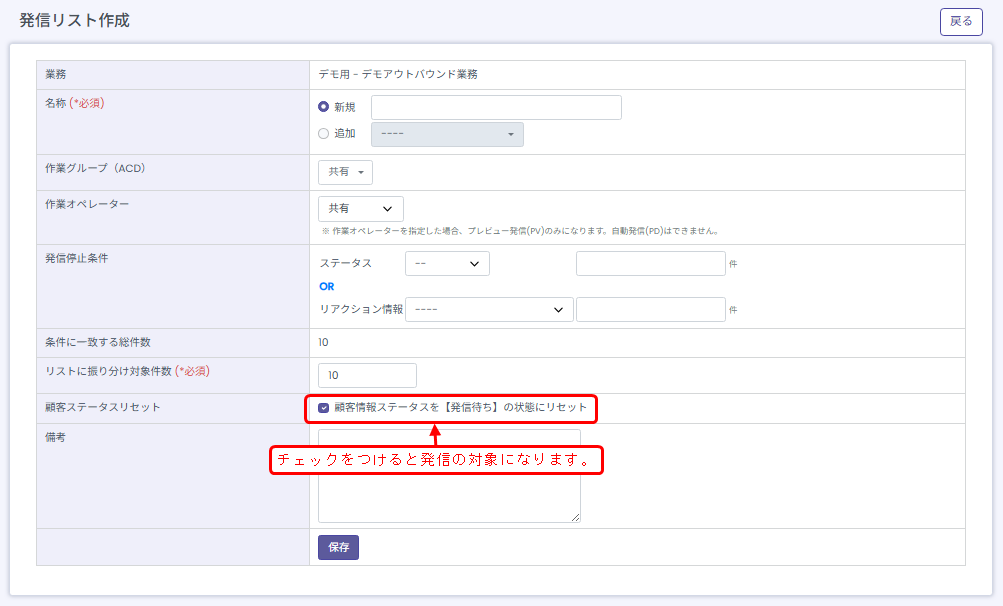1003x606 pixels.
Task: Expand the 作業グループ（ACD） 共有 dropdown
Action: coord(345,172)
